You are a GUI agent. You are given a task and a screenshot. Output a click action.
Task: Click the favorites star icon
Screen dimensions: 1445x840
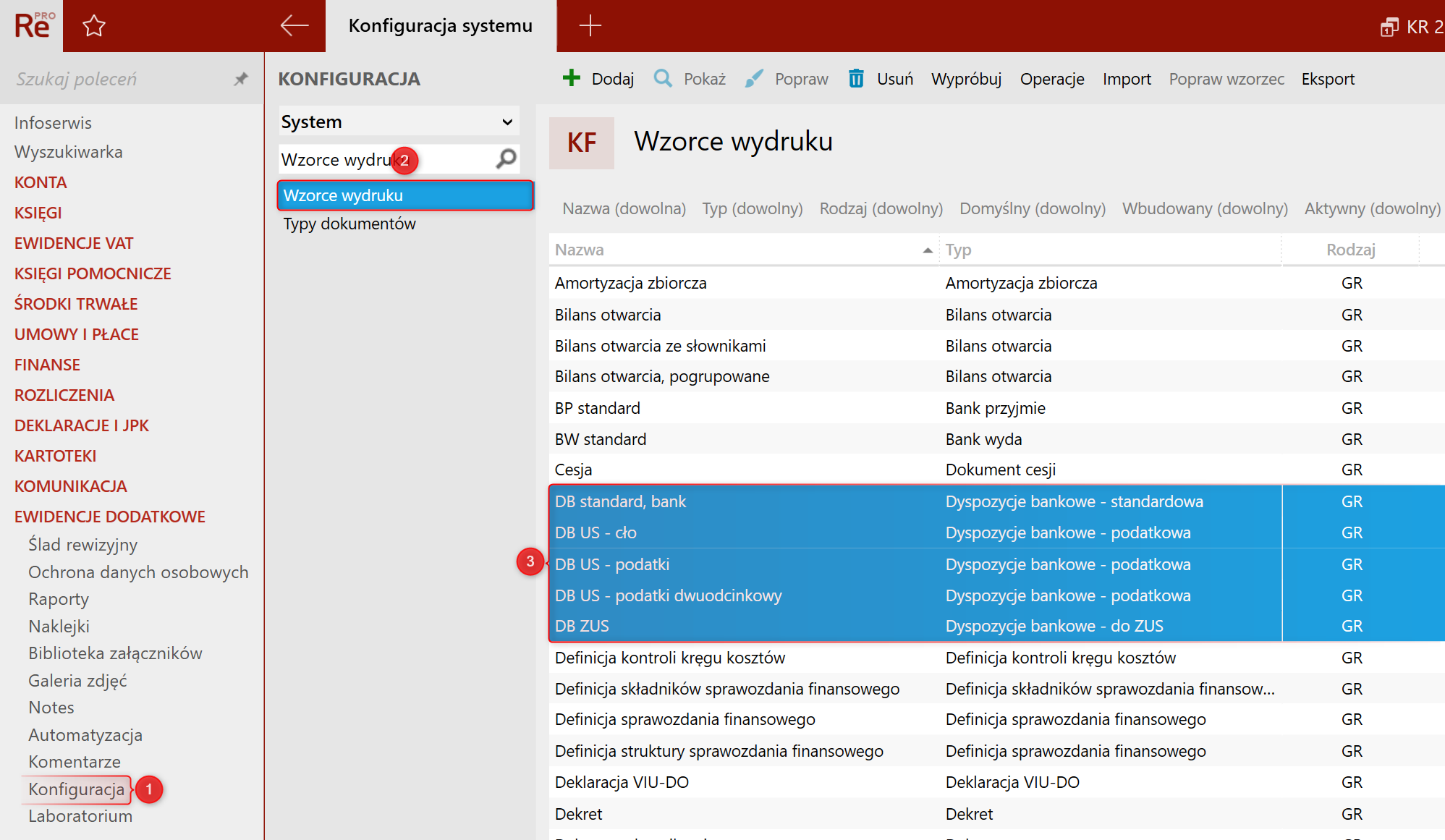(94, 26)
